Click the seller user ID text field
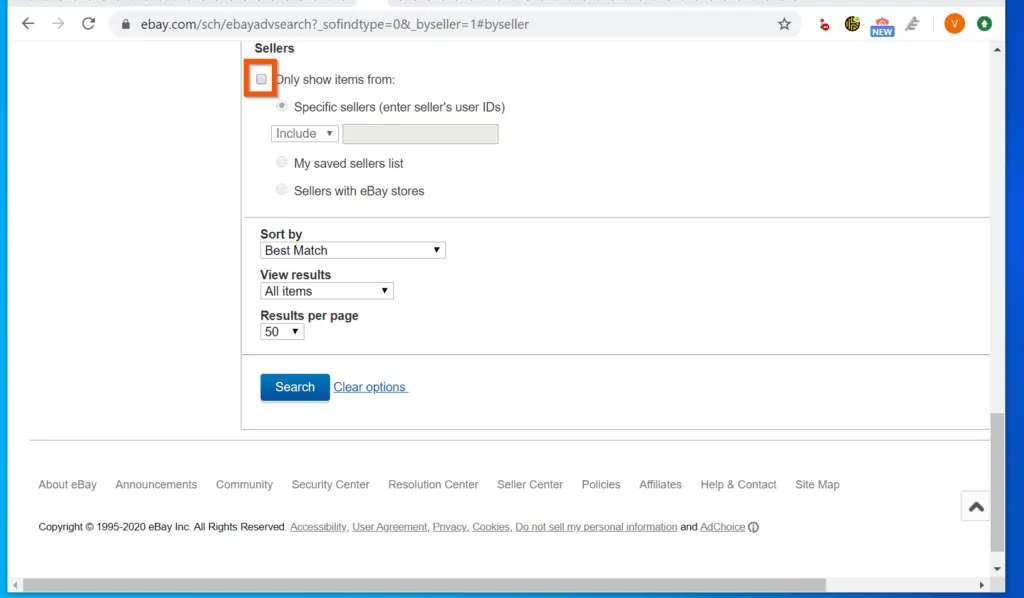The image size is (1024, 598). click(421, 133)
